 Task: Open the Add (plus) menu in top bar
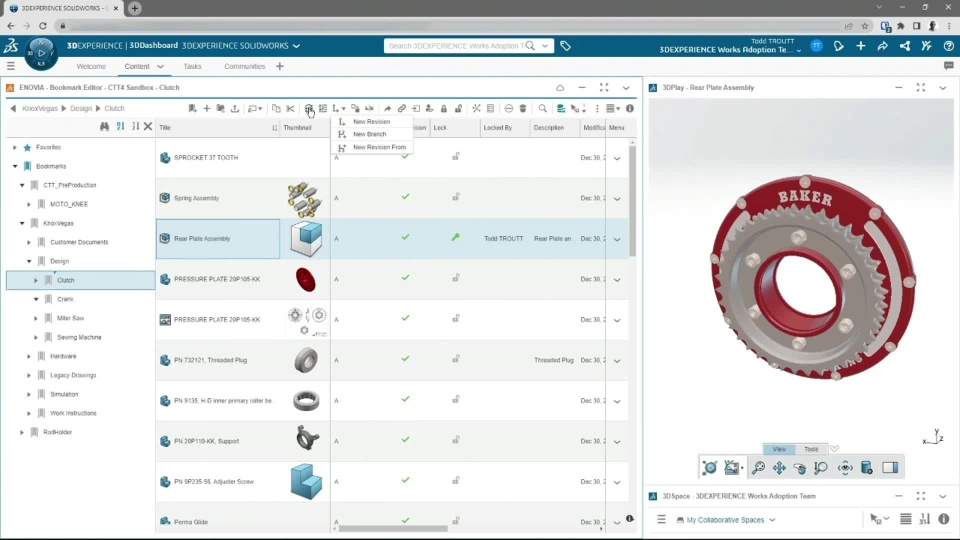[860, 46]
